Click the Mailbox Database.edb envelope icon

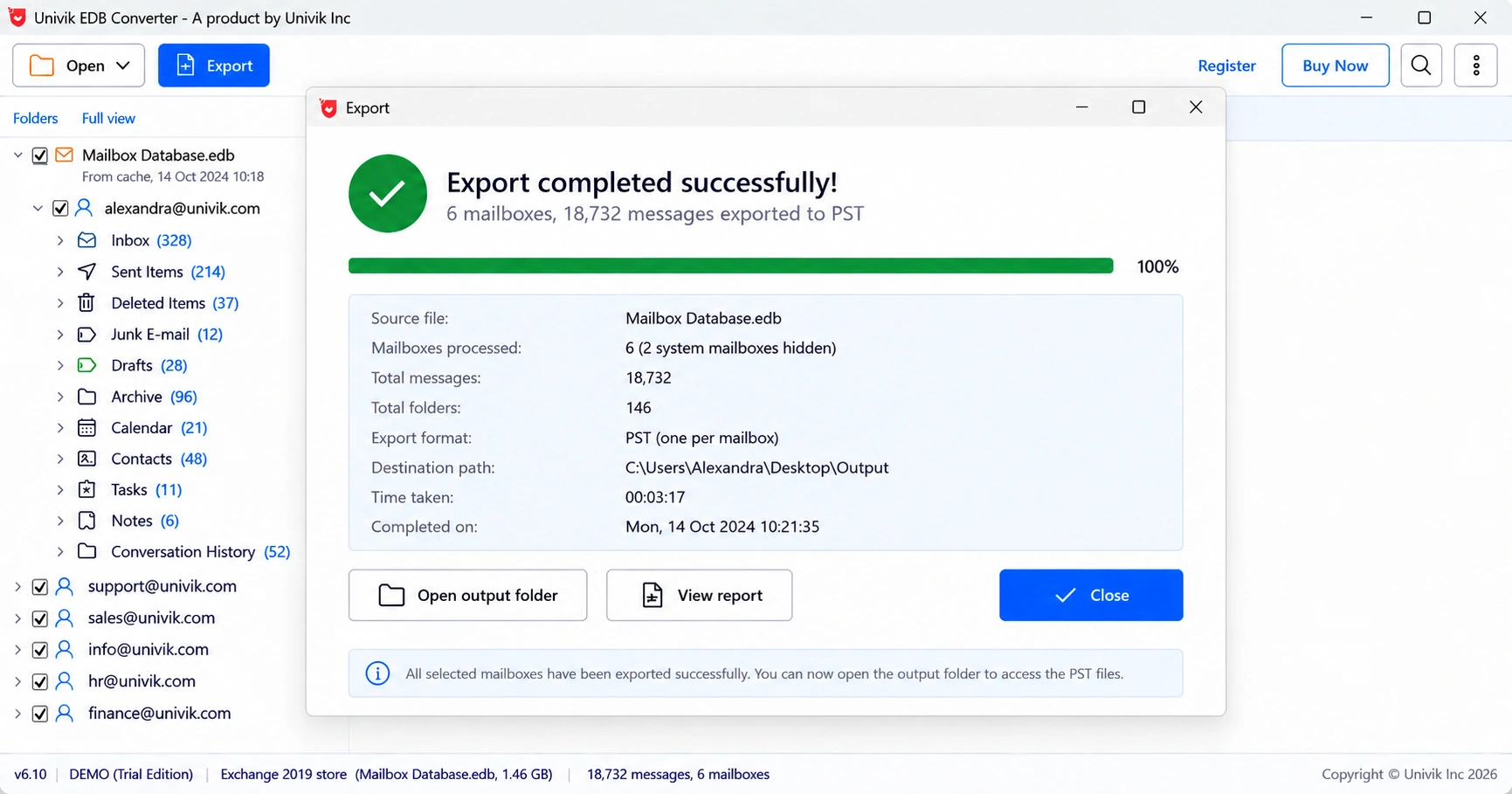click(64, 155)
